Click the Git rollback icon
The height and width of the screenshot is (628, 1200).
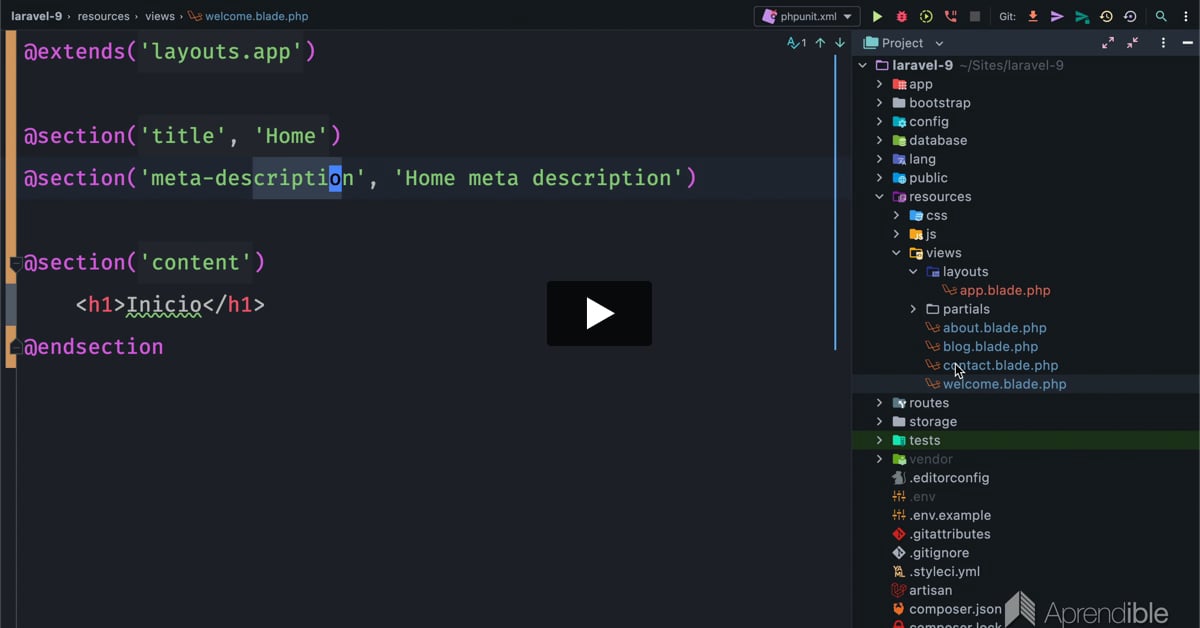tap(1130, 16)
